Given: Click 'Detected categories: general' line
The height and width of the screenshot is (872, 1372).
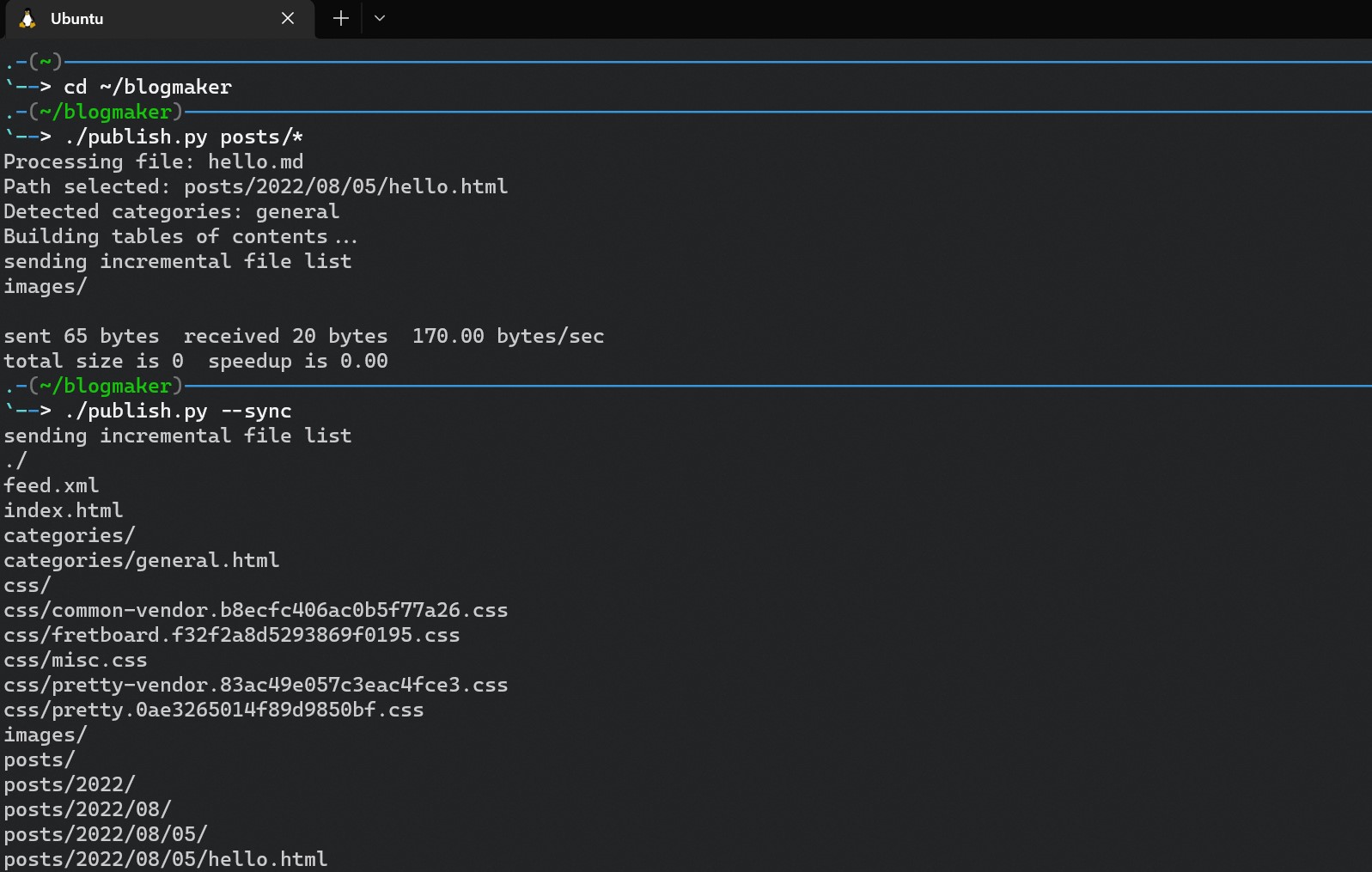Looking at the screenshot, I should pyautogui.click(x=172, y=211).
